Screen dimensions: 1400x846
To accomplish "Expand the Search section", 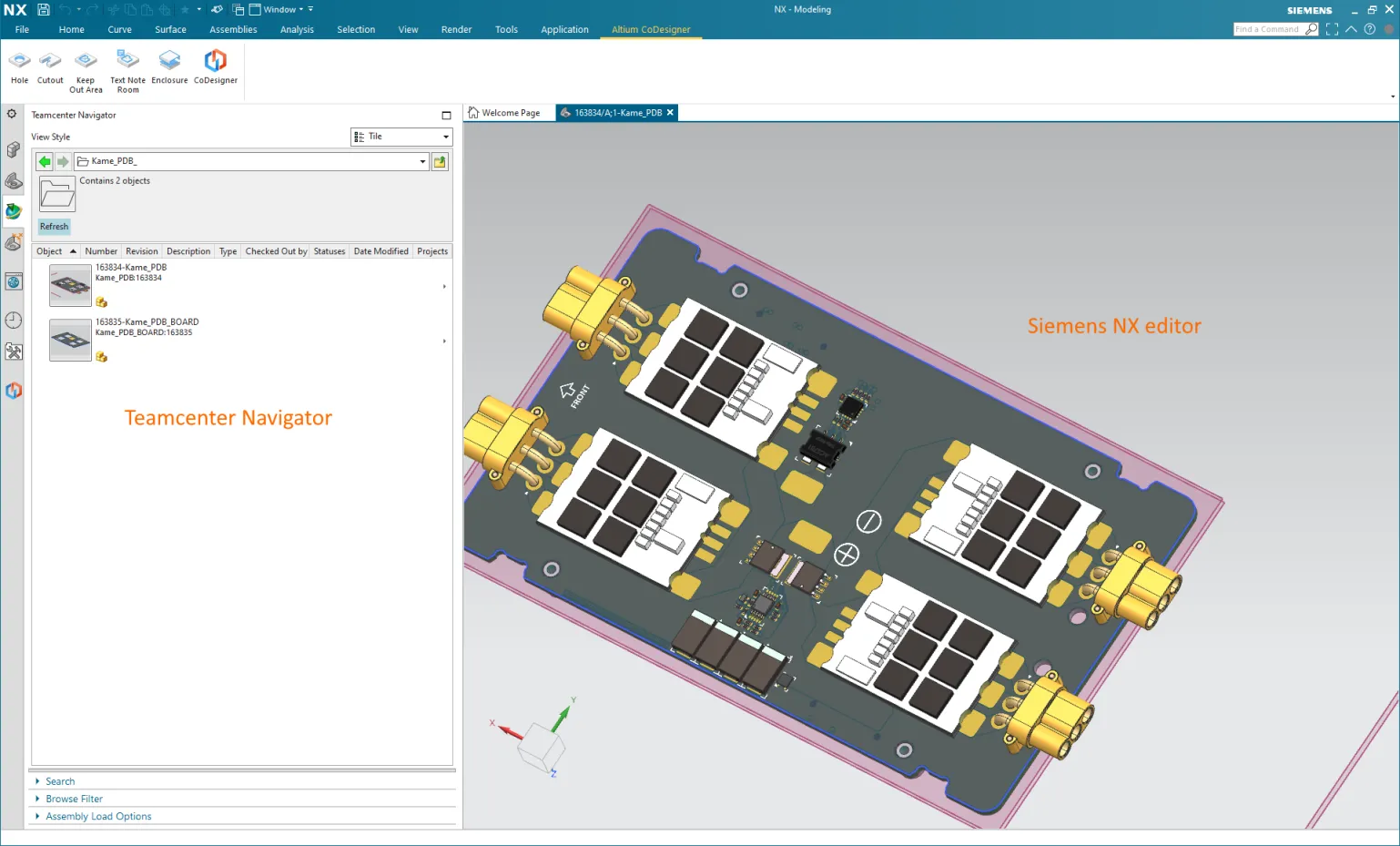I will coord(60,781).
